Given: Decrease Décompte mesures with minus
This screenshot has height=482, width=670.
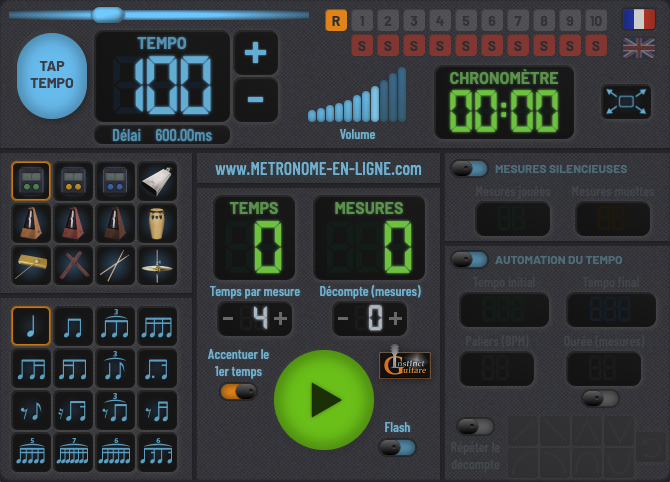Looking at the screenshot, I should coord(343,319).
